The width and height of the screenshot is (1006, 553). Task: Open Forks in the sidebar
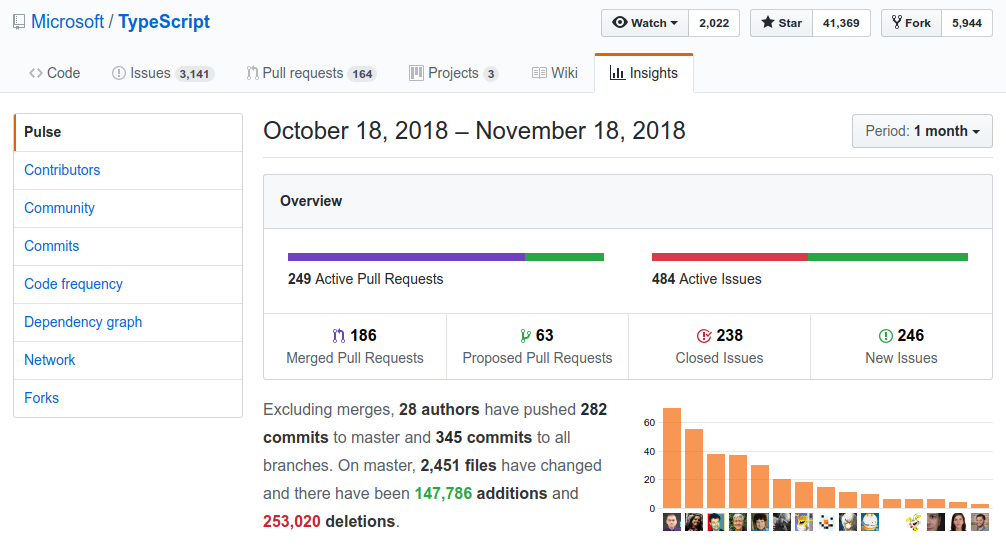click(x=128, y=398)
